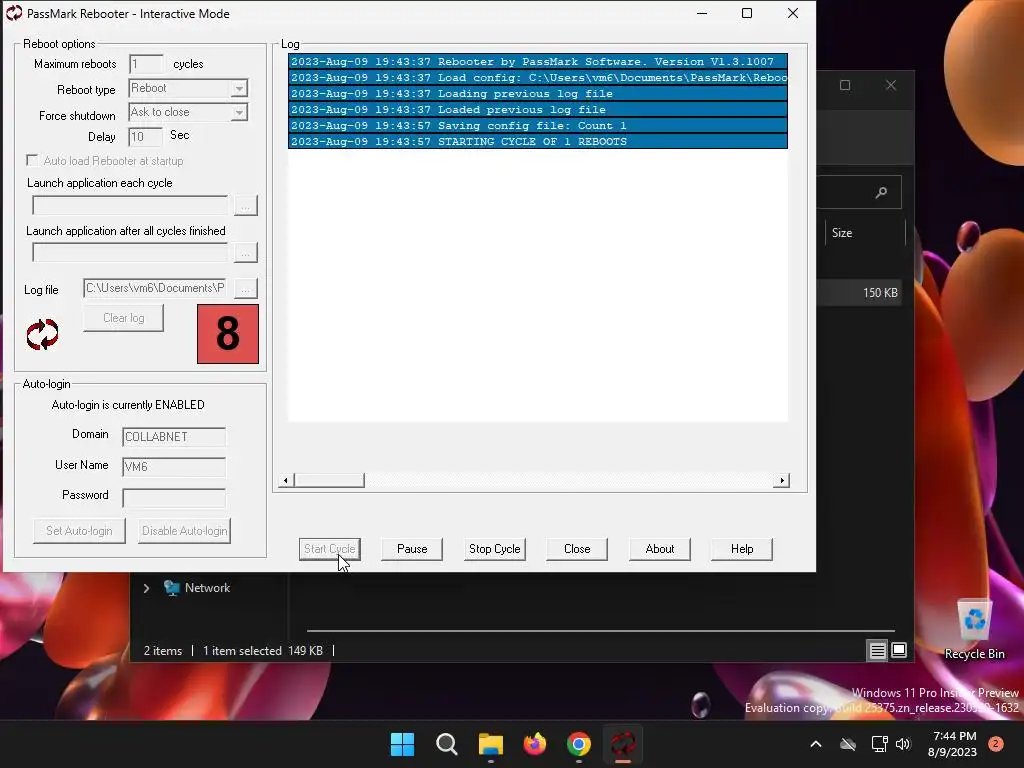Click the Disable Auto-login button
The width and height of the screenshot is (1024, 768).
click(x=185, y=531)
